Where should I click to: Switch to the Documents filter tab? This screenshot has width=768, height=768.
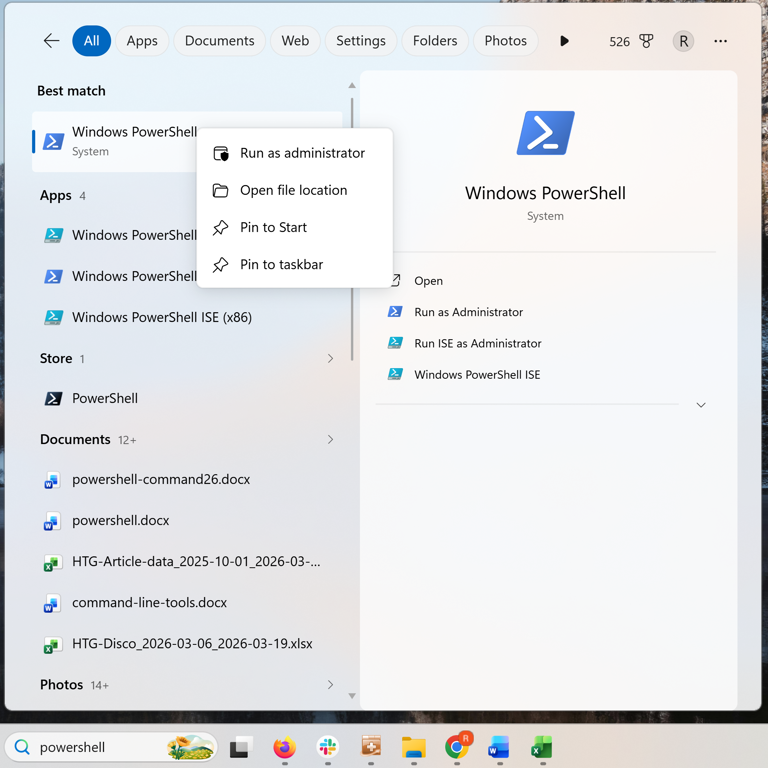[219, 41]
